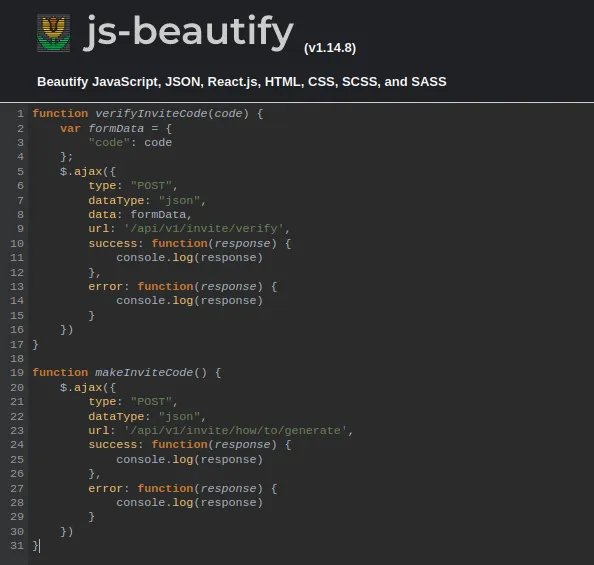The width and height of the screenshot is (594, 565).
Task: Click the '/api/v1/invite/verify' URL string
Action: (204, 229)
